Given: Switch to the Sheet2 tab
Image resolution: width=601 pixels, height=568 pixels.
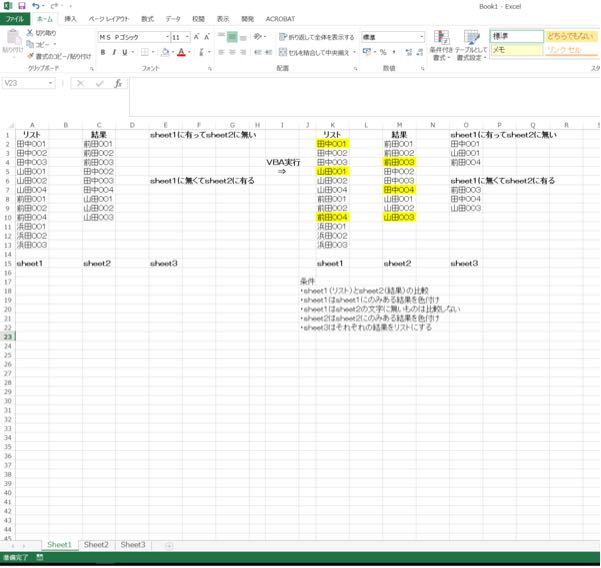Looking at the screenshot, I should coord(96,545).
